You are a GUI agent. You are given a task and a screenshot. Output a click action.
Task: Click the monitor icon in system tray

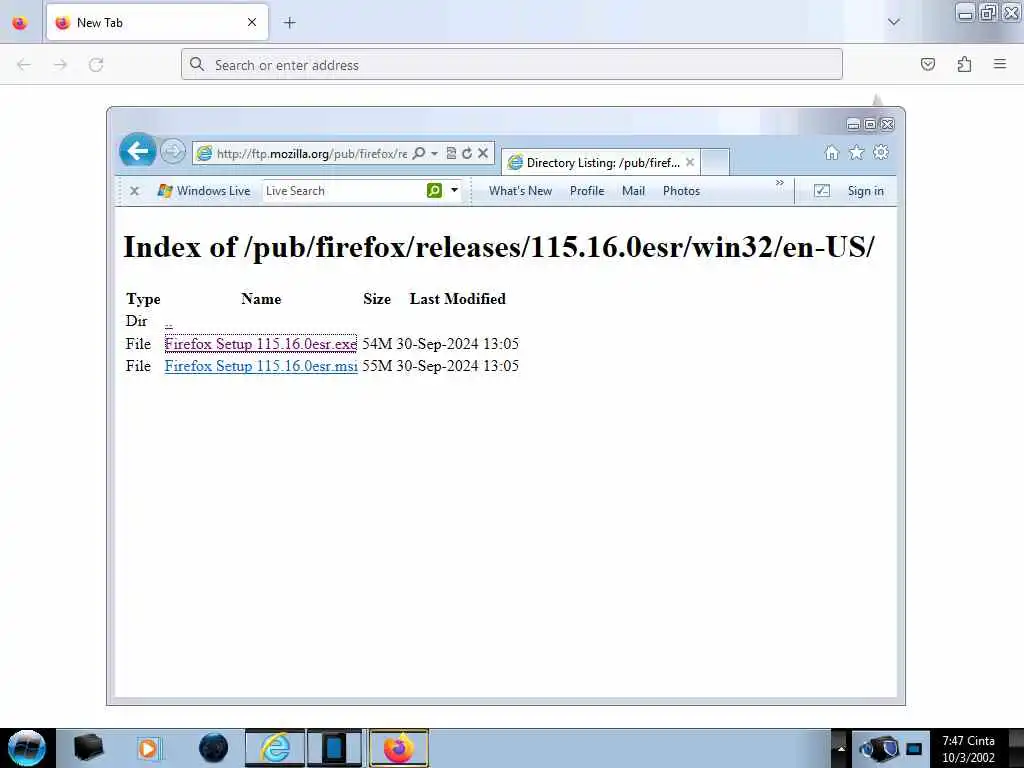pyautogui.click(x=914, y=748)
